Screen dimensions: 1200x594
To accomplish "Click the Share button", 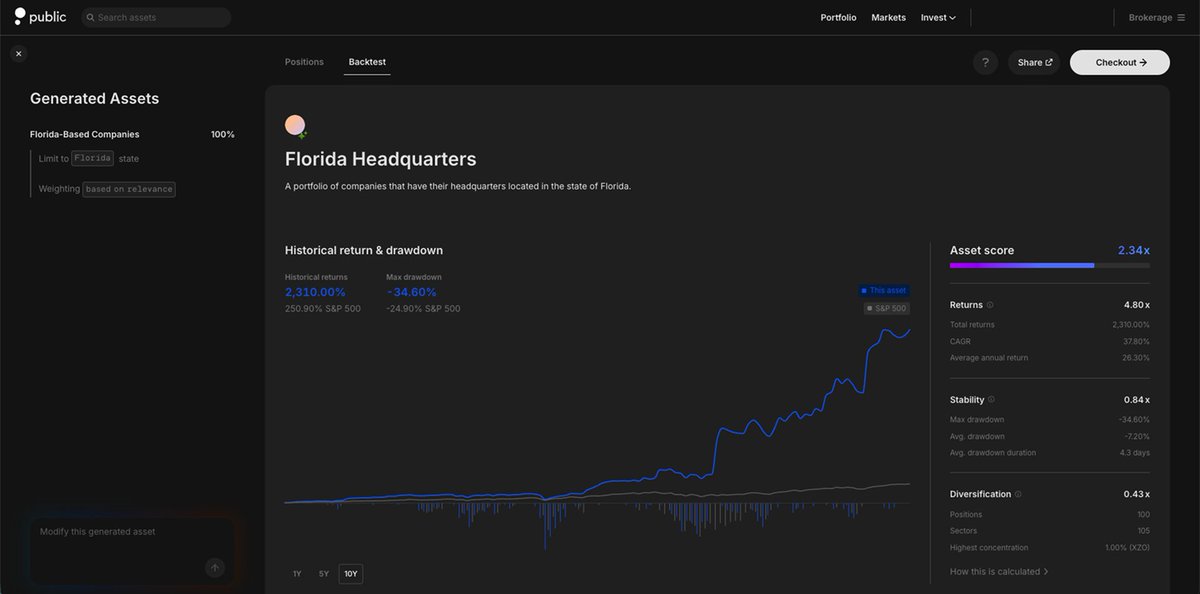I will coord(1034,62).
